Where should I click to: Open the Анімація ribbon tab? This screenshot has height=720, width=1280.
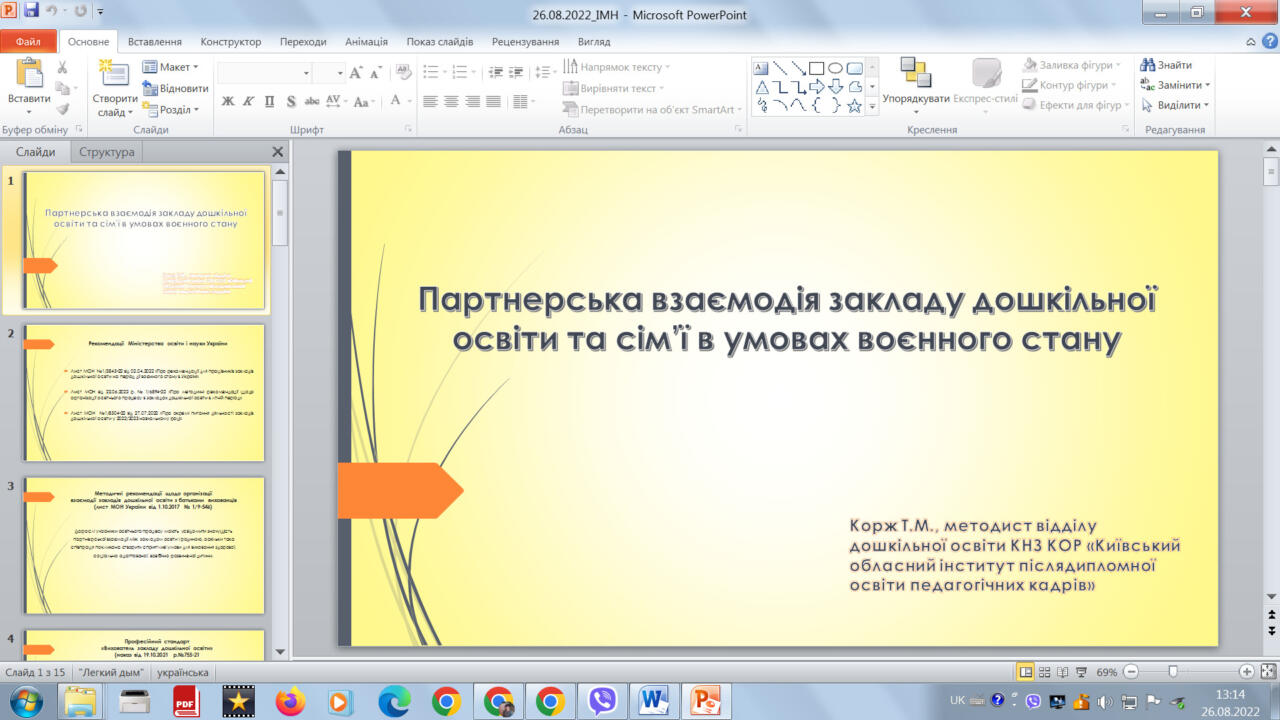(x=366, y=42)
